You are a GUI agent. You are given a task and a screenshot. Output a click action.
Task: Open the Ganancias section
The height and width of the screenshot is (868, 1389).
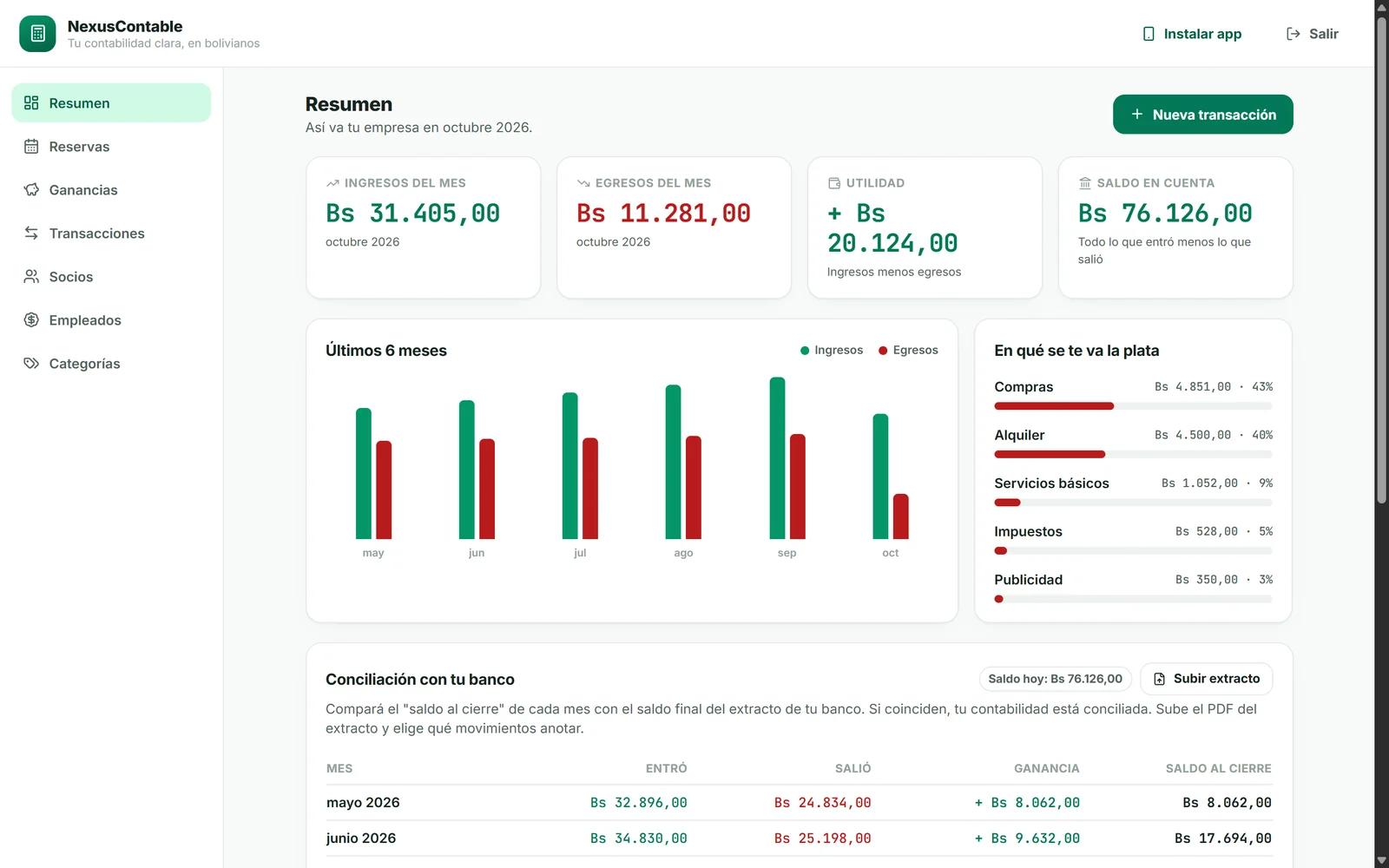[111, 189]
